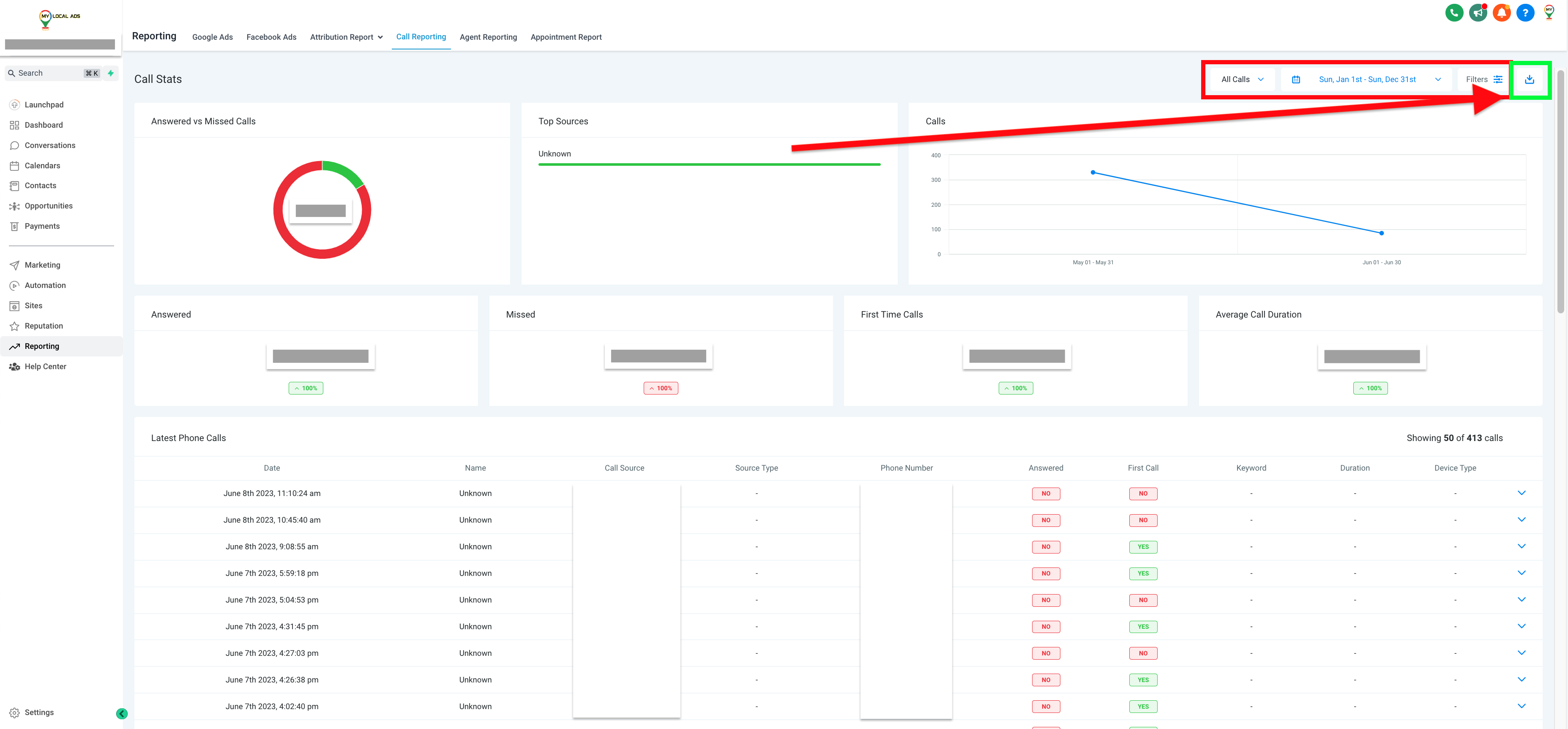The image size is (1568, 729).
Task: Open the Filters panel
Action: click(x=1483, y=79)
